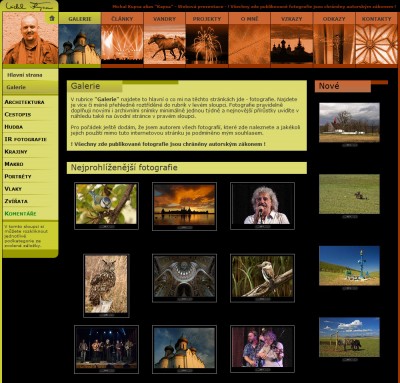The height and width of the screenshot is (383, 400).
Task: Open the Projekty fireworks tab
Action: tap(207, 43)
